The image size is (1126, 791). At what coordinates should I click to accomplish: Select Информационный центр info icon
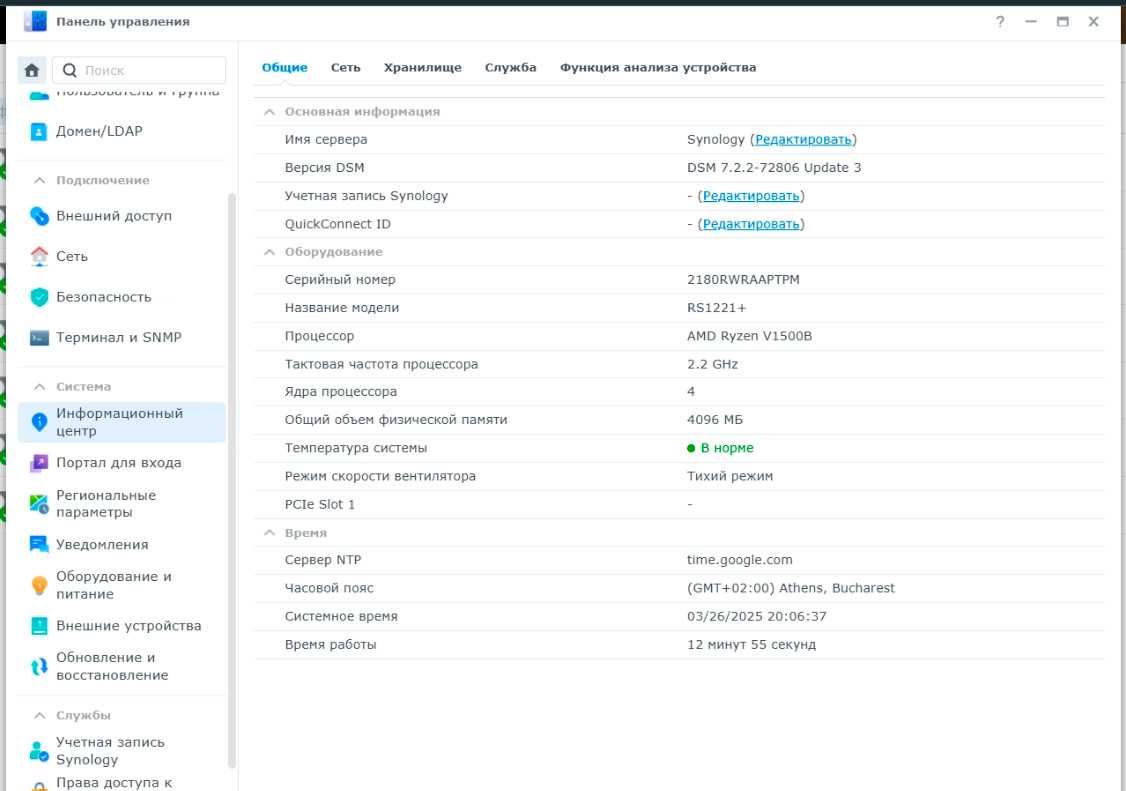pyautogui.click(x=39, y=422)
